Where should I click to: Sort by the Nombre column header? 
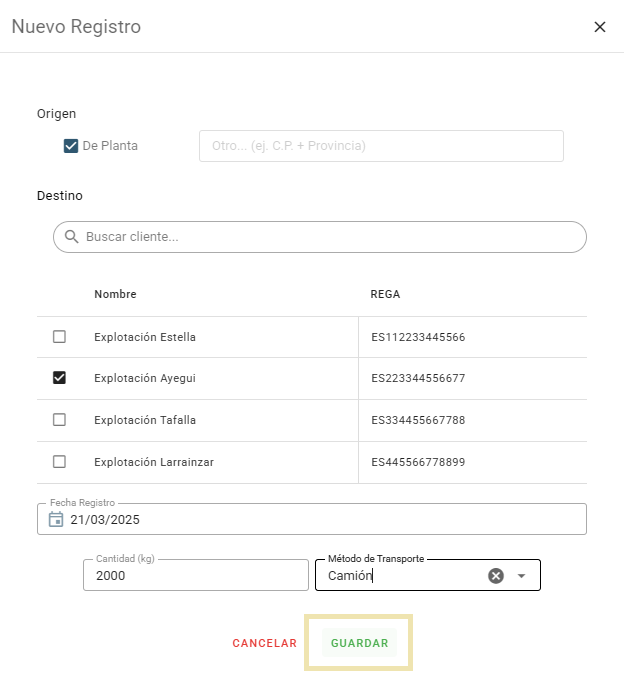[x=115, y=294]
